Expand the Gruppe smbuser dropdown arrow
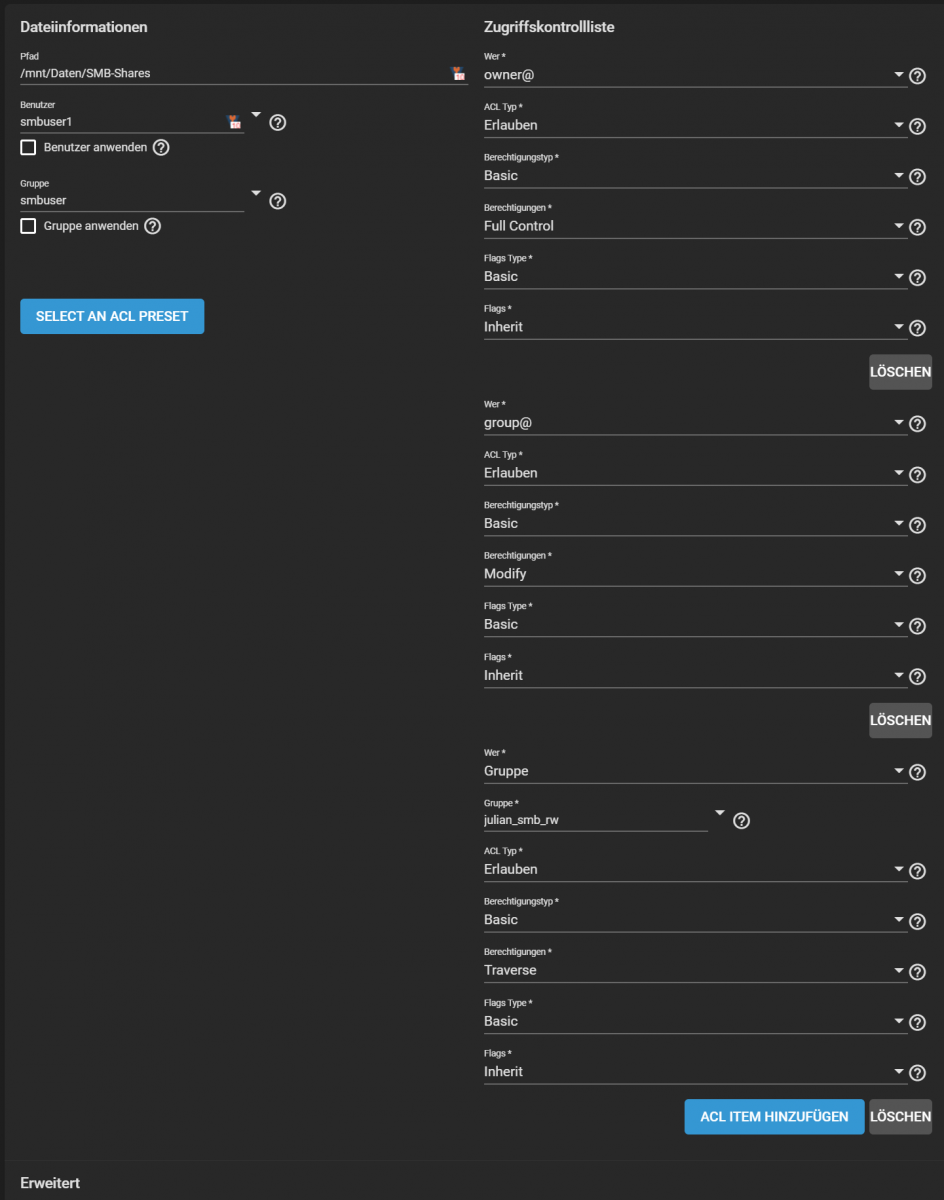The height and width of the screenshot is (1200, 944). coord(255,194)
